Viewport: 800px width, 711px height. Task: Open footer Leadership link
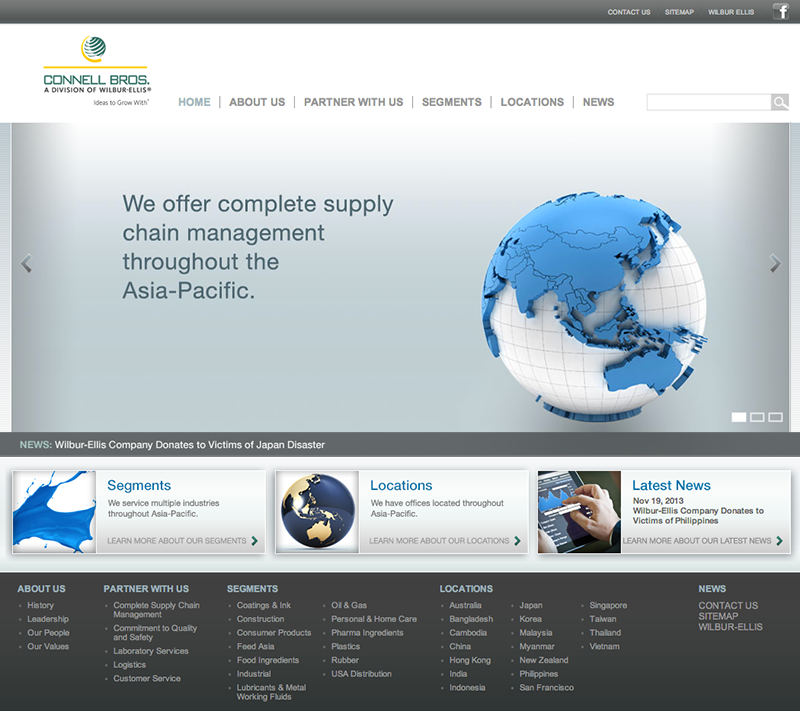[x=48, y=619]
